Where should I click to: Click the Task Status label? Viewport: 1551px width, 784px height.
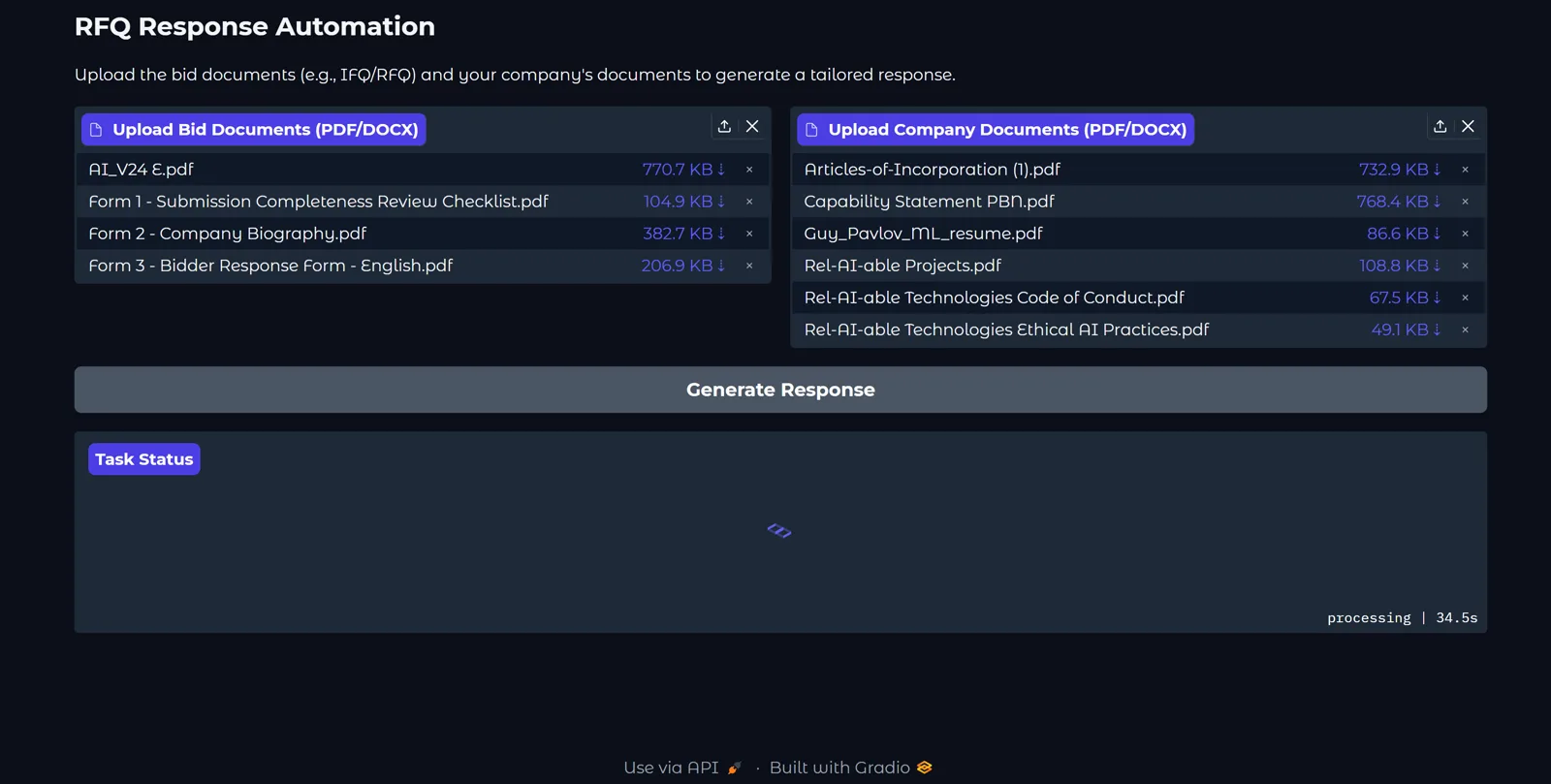pos(144,459)
